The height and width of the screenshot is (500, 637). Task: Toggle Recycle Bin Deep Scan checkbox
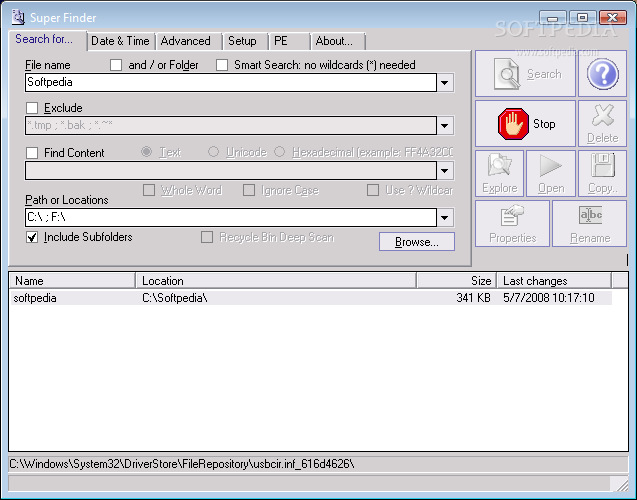(207, 237)
